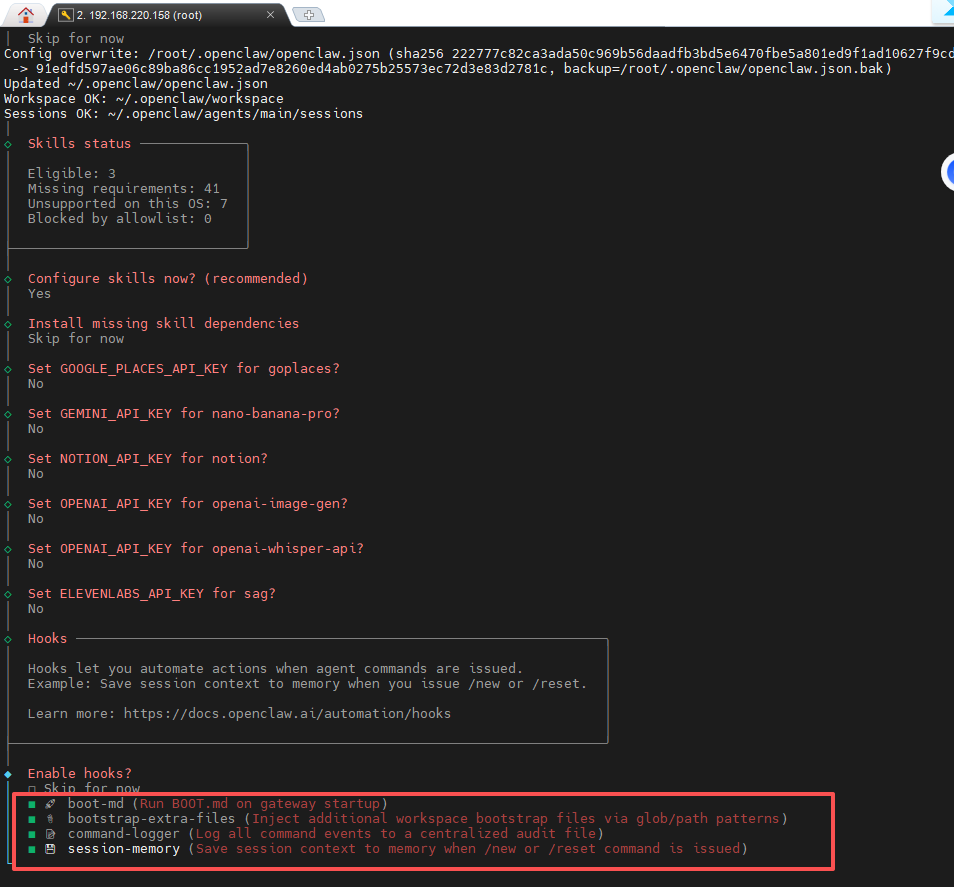The image size is (954, 887).
Task: Click the floppy disk icon beside session-memory
Action: pos(50,849)
